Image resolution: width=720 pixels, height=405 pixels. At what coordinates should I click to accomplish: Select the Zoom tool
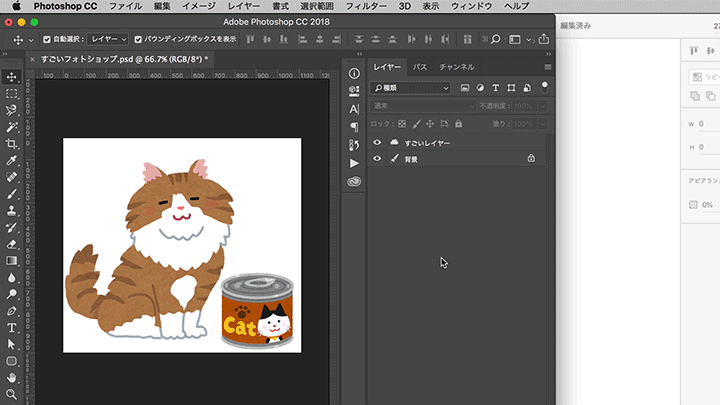12,394
